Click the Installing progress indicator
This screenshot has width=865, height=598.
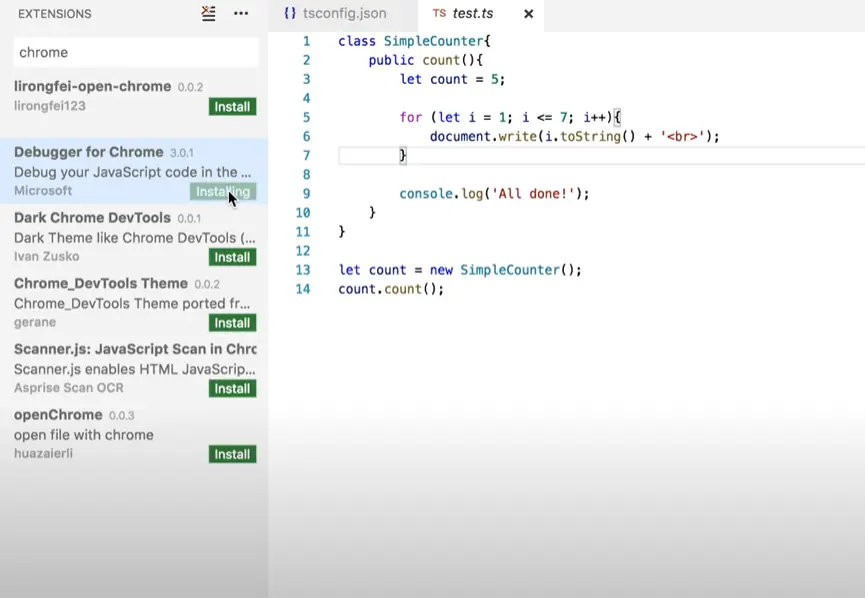(222, 191)
